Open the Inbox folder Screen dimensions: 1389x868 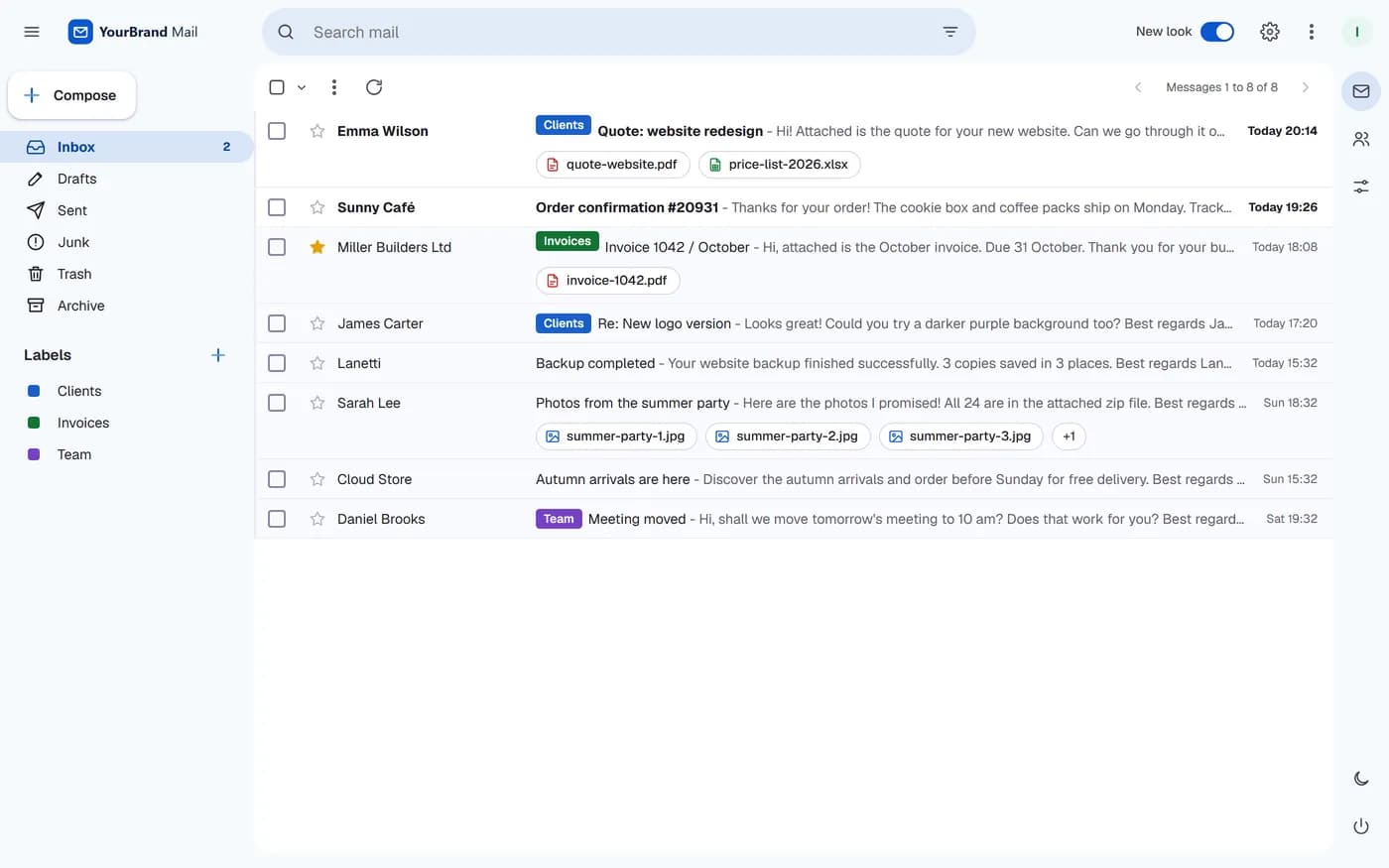click(x=127, y=147)
